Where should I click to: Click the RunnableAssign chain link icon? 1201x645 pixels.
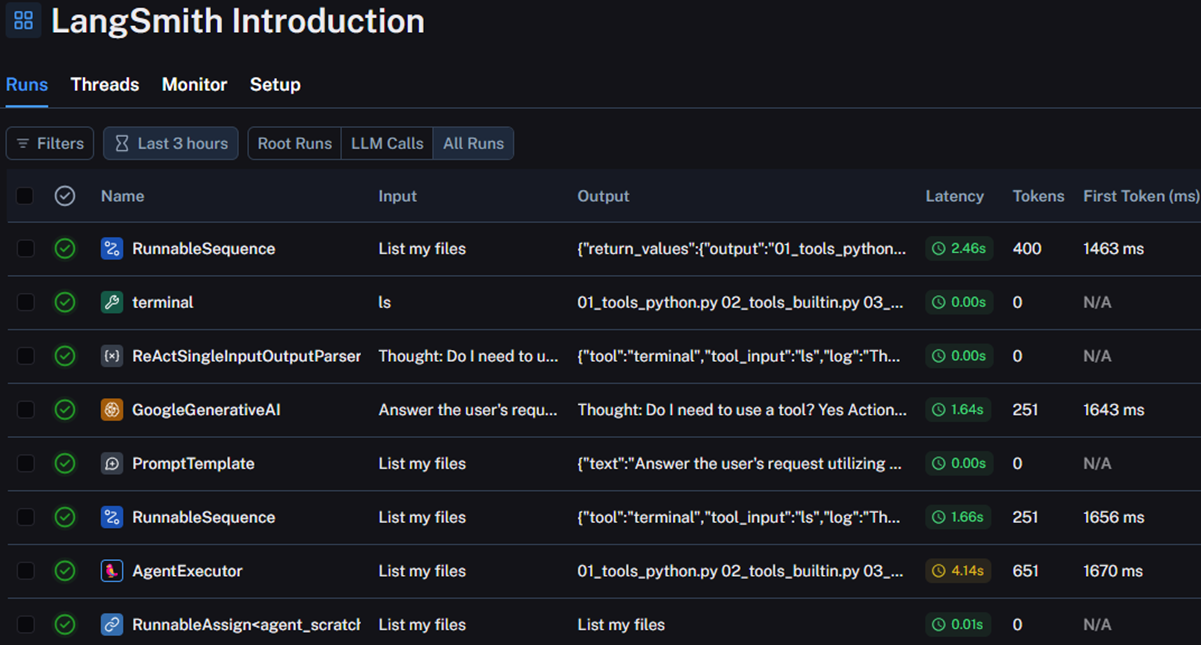(x=112, y=625)
